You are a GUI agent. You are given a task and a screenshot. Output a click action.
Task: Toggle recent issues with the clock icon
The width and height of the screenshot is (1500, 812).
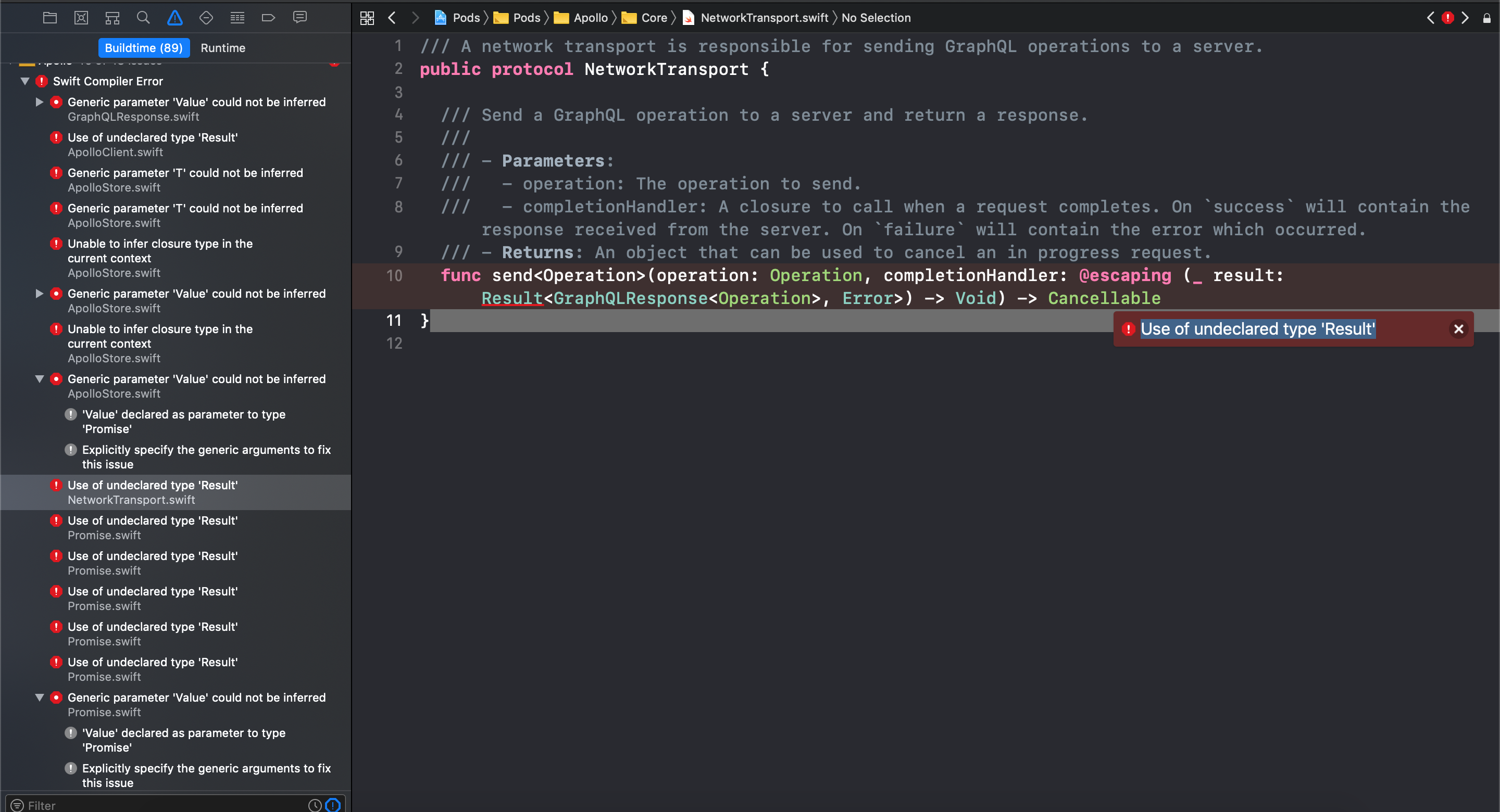tap(315, 805)
